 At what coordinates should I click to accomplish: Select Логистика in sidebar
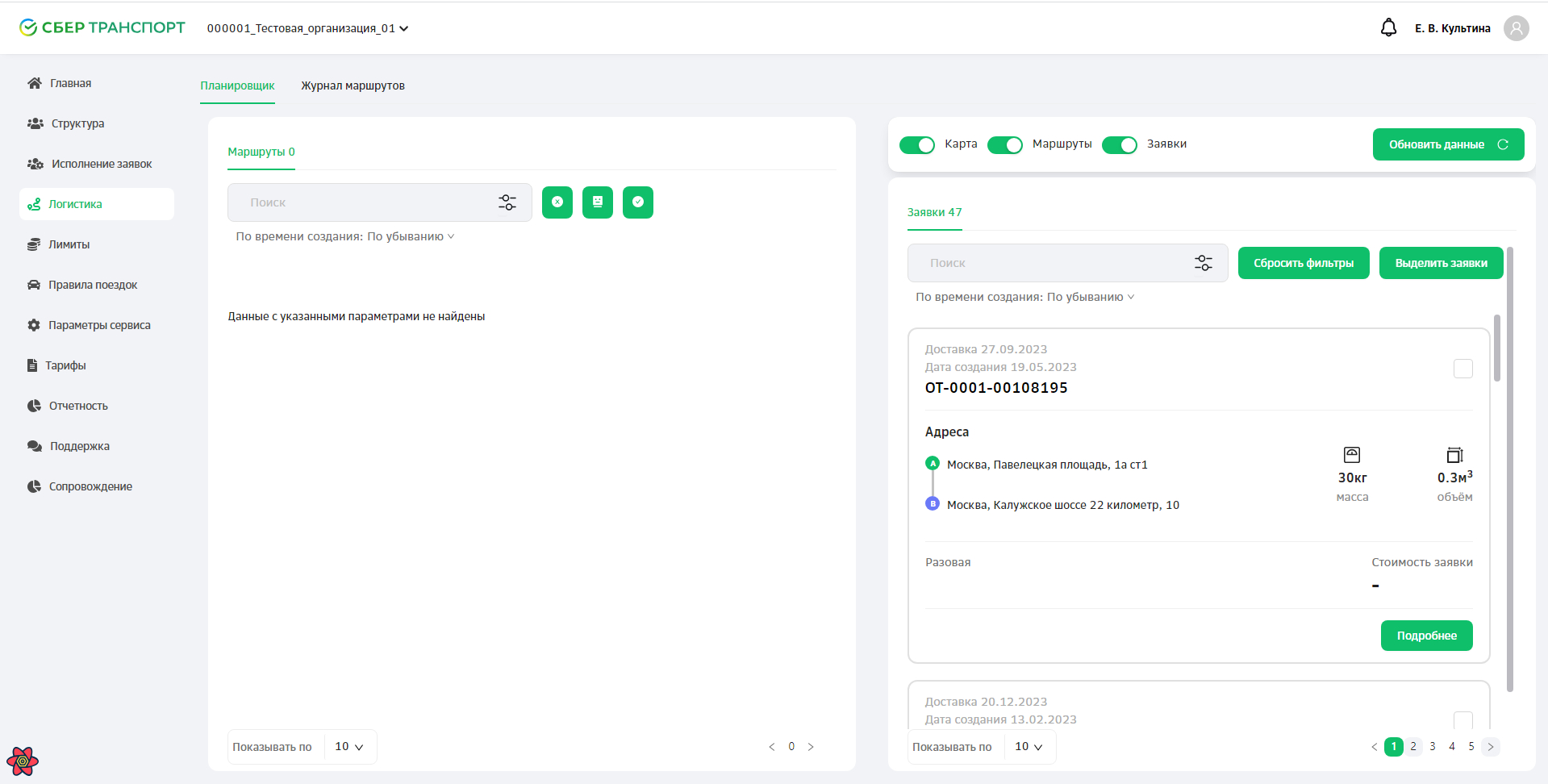pos(97,204)
